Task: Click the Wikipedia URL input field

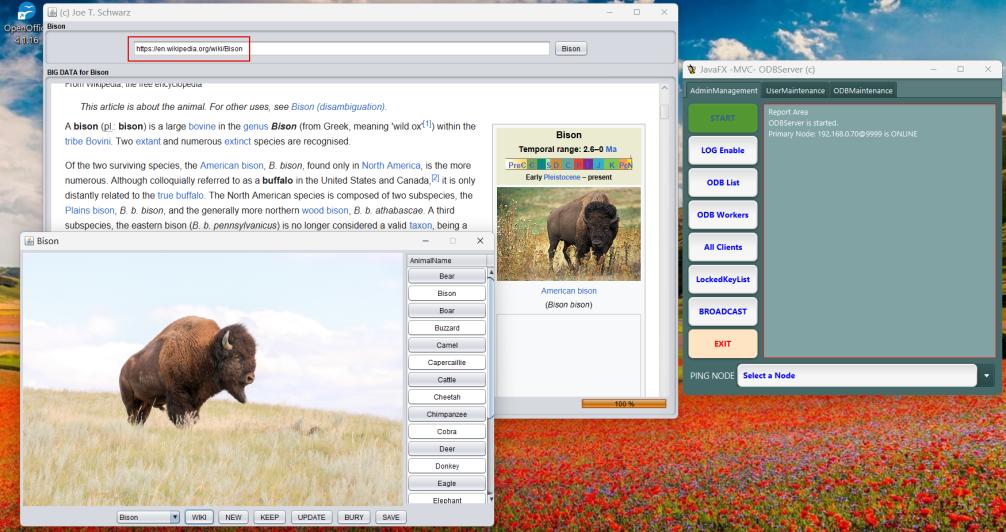Action: coord(340,48)
